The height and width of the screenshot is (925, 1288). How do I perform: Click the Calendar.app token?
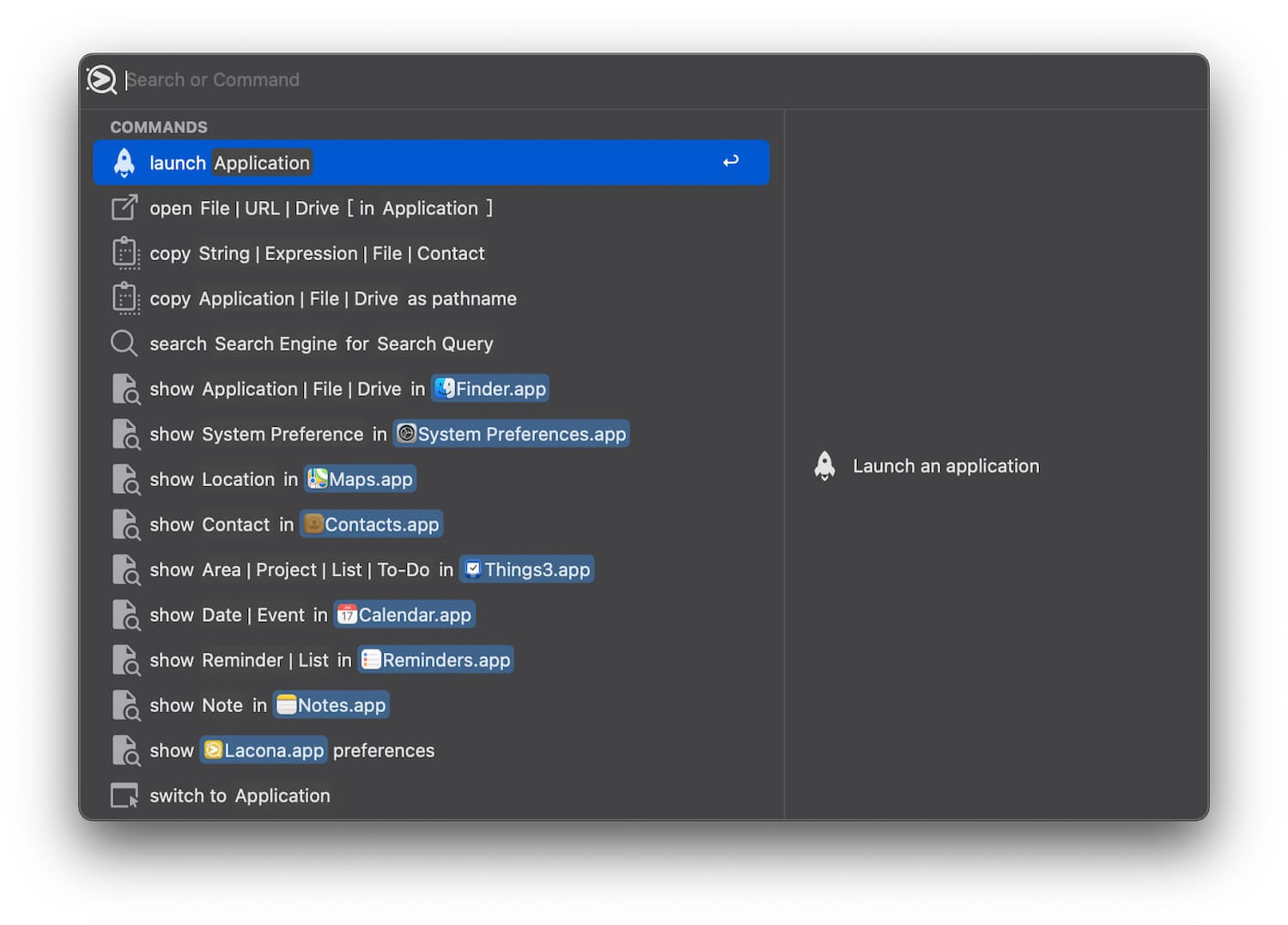[404, 615]
